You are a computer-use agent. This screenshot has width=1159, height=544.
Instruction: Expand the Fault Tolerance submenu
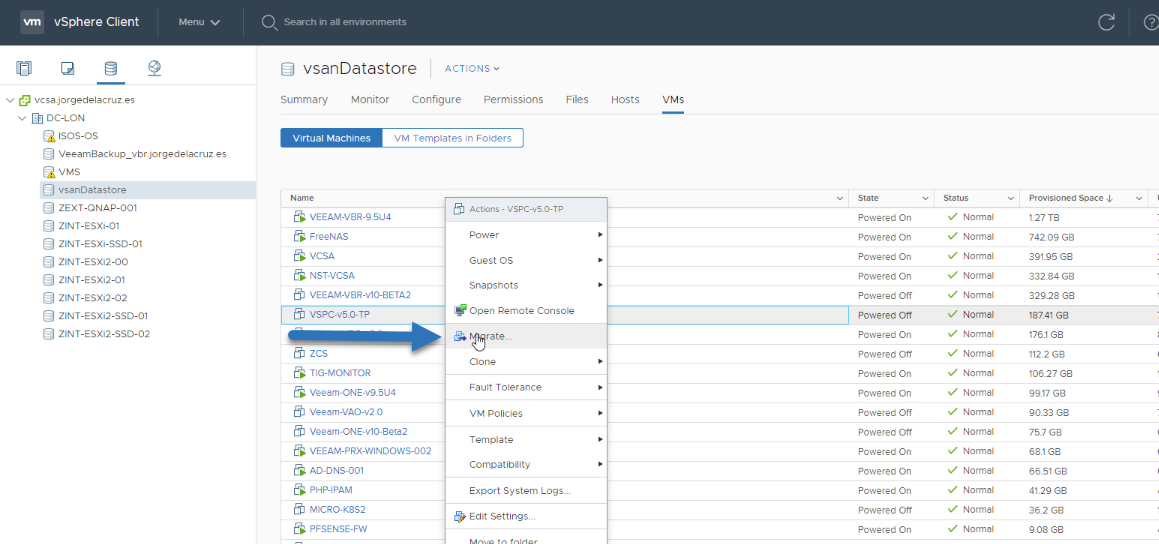pyautogui.click(x=526, y=387)
